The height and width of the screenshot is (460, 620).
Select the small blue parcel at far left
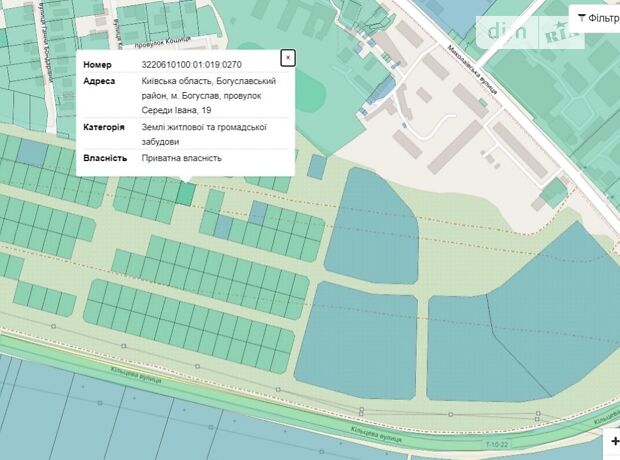tap(32, 152)
